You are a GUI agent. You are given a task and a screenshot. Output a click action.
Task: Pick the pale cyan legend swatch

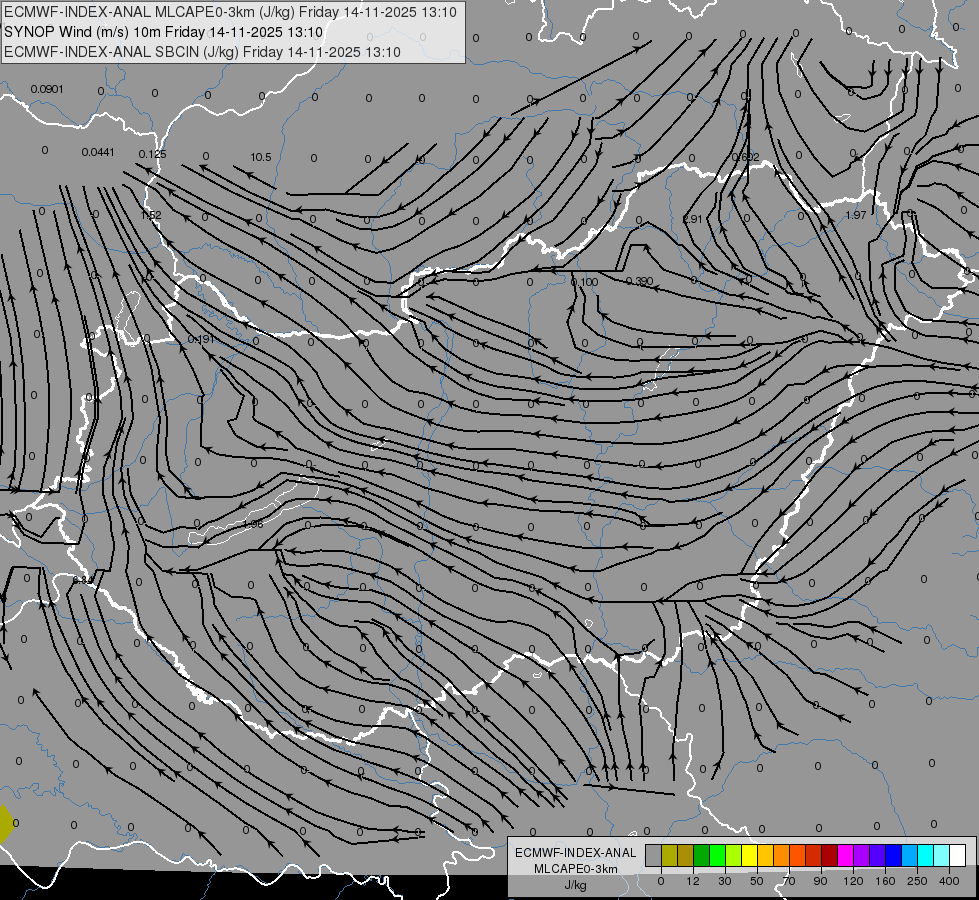point(942,855)
